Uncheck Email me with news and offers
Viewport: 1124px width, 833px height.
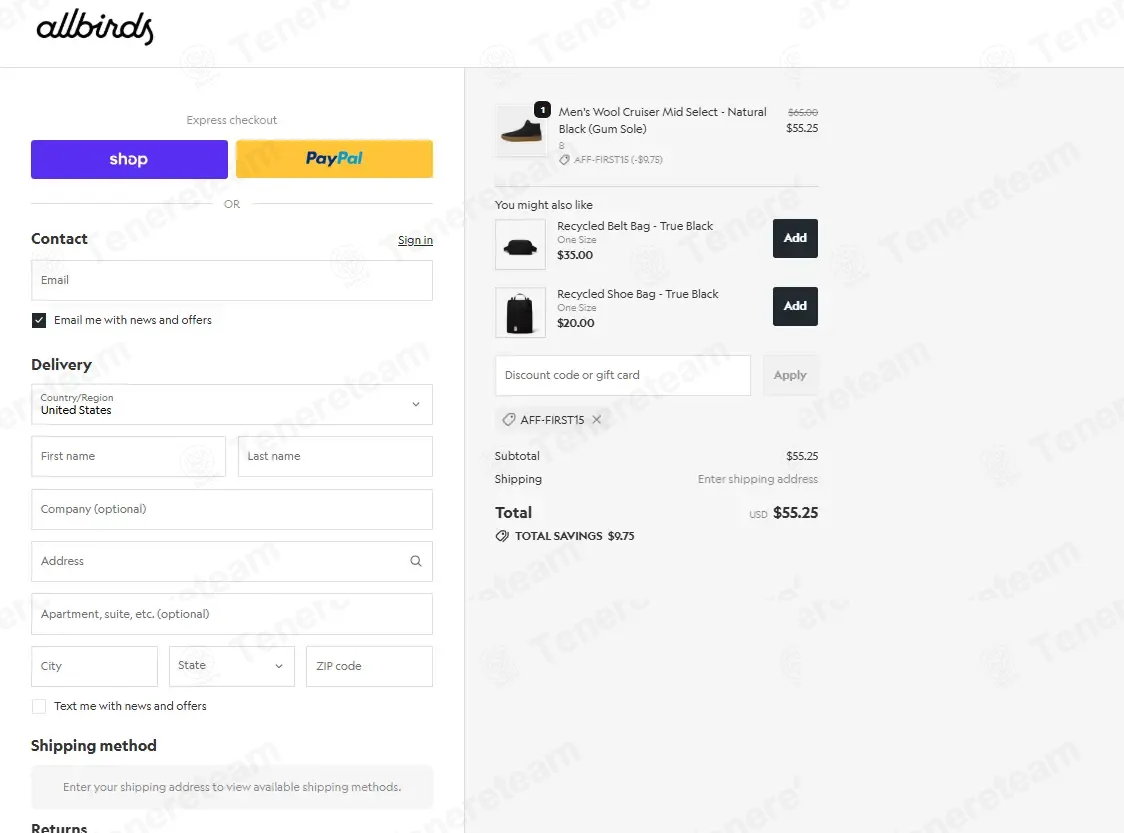coord(39,320)
